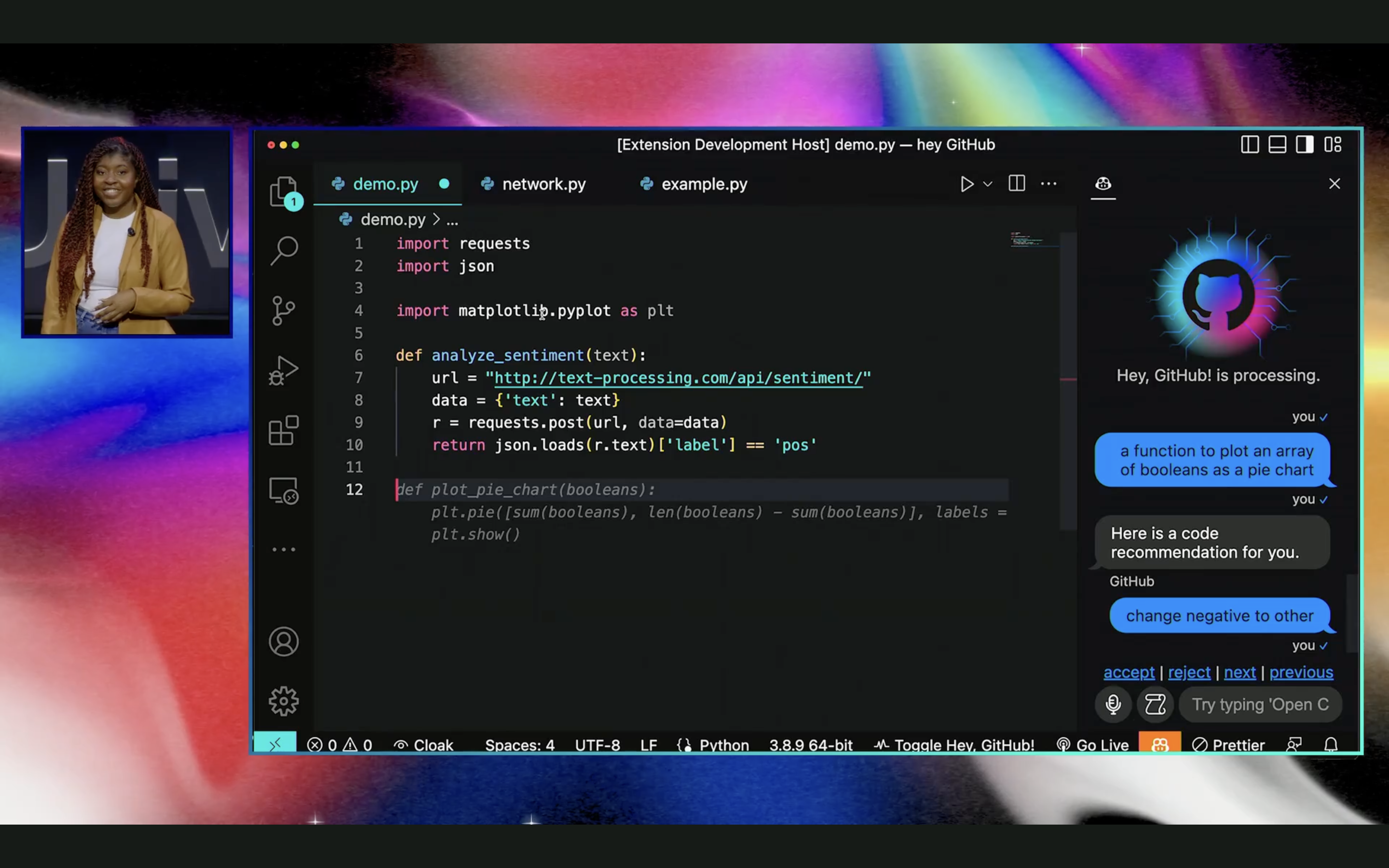
Task: Click the code minimap
Action: pos(1035,240)
